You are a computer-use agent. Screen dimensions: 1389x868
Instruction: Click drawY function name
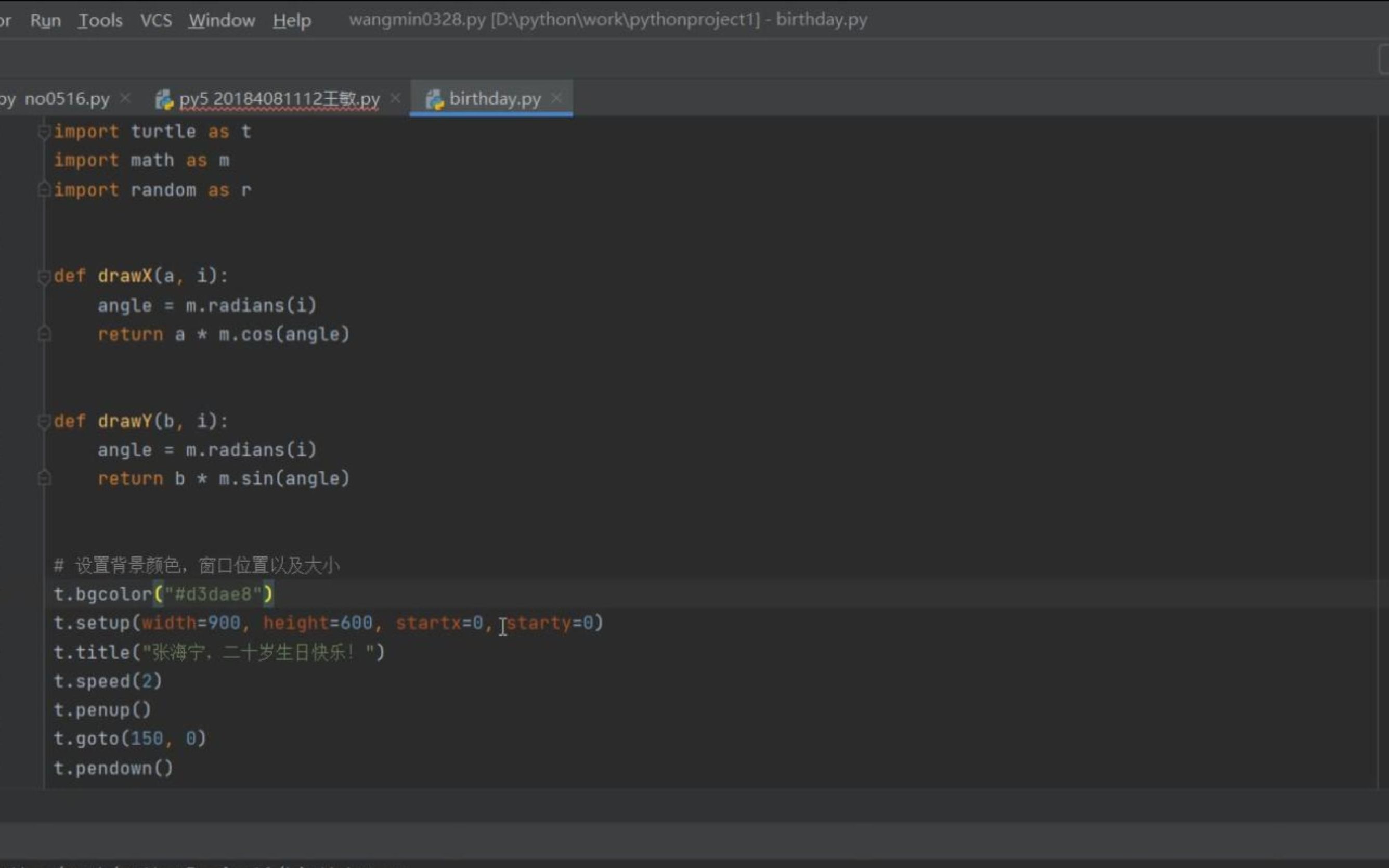125,421
